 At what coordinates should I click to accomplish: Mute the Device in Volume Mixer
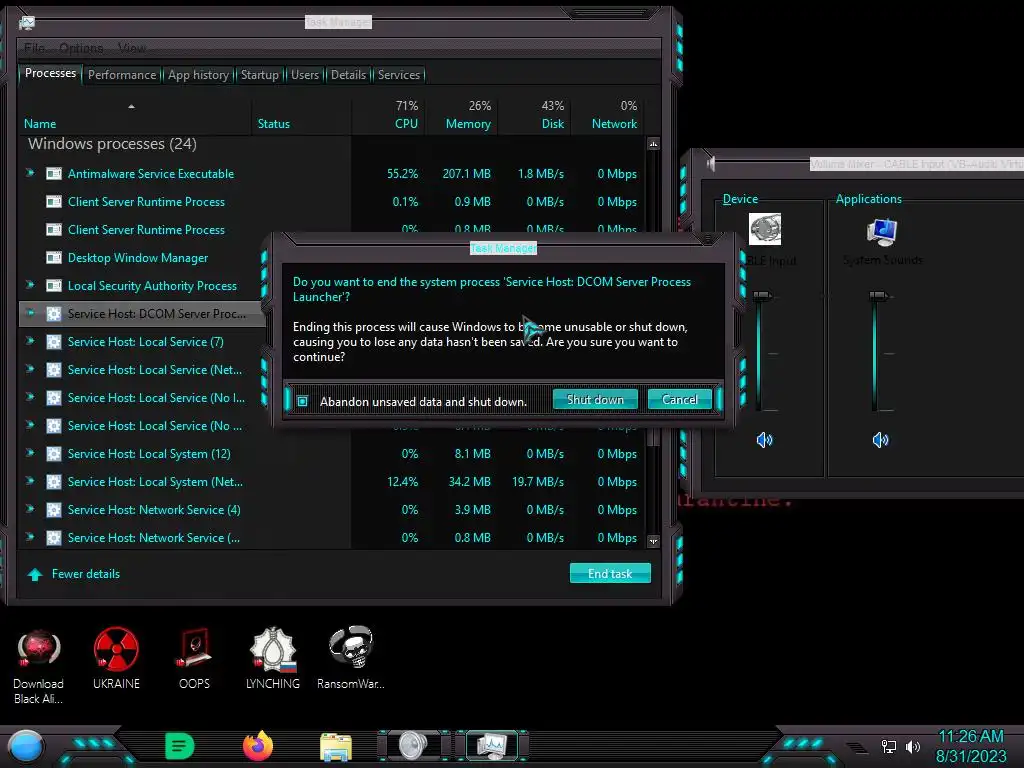click(x=764, y=440)
